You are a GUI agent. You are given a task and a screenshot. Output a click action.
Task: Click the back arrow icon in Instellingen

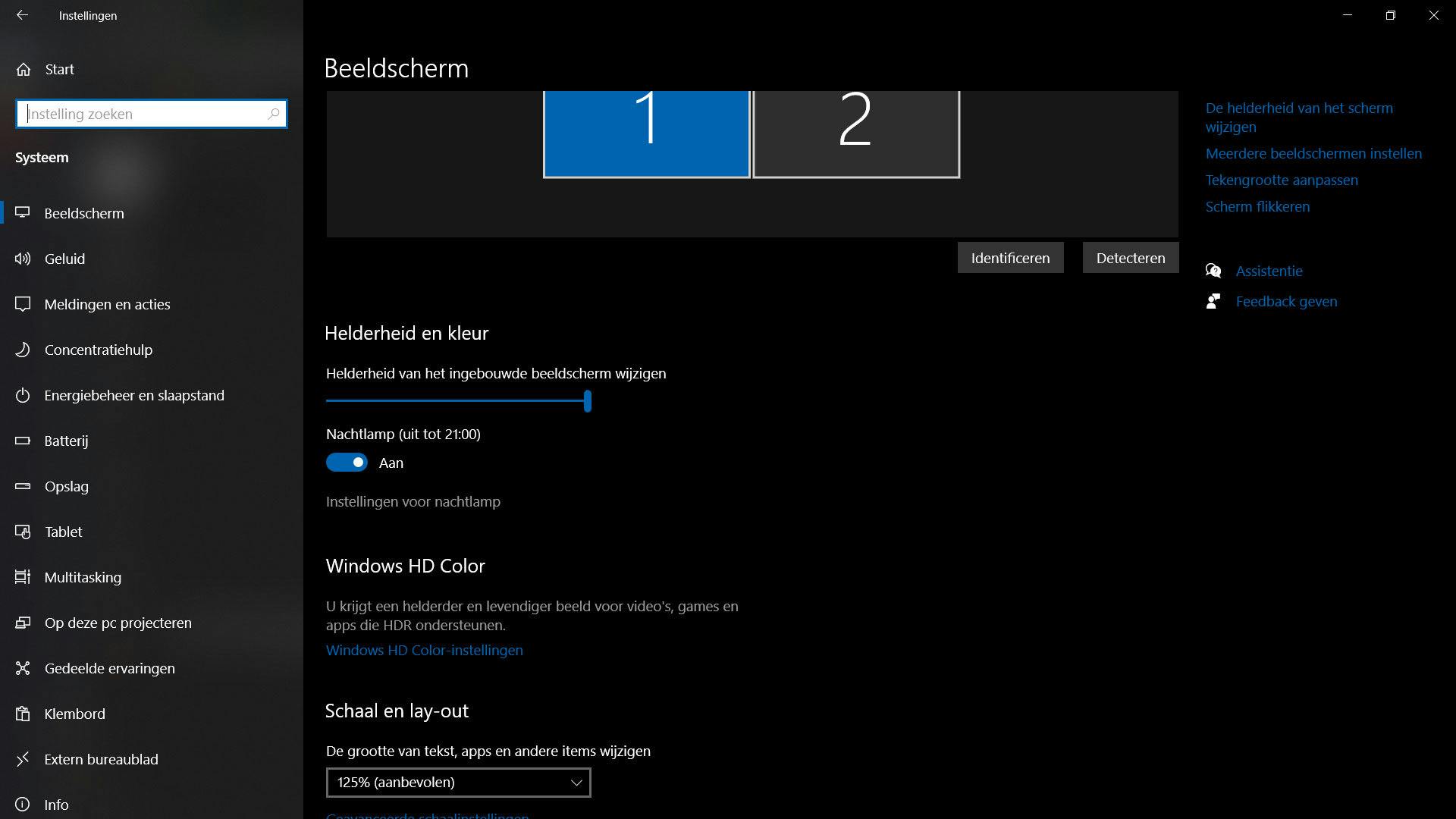click(x=22, y=15)
